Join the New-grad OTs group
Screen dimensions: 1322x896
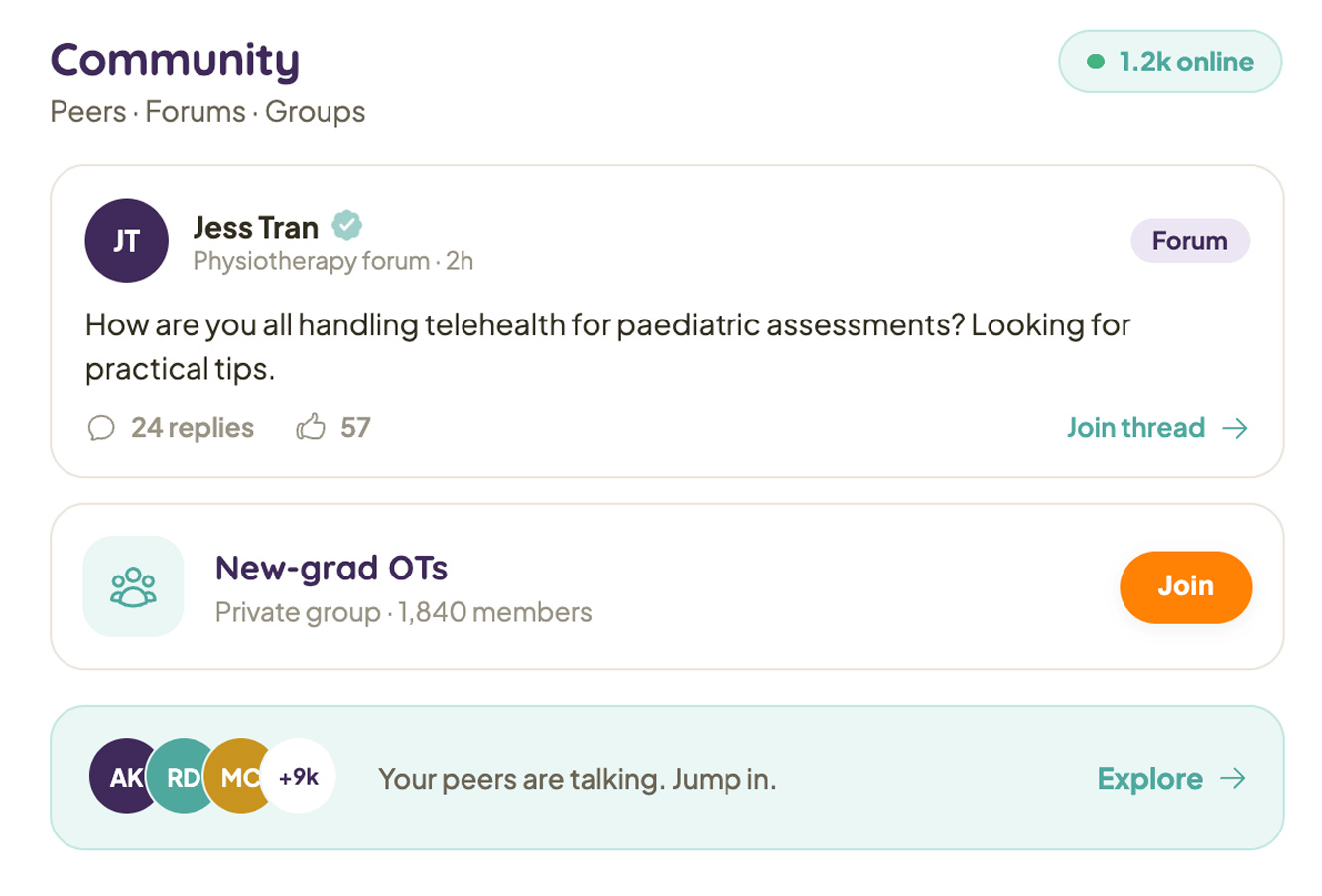[1186, 586]
